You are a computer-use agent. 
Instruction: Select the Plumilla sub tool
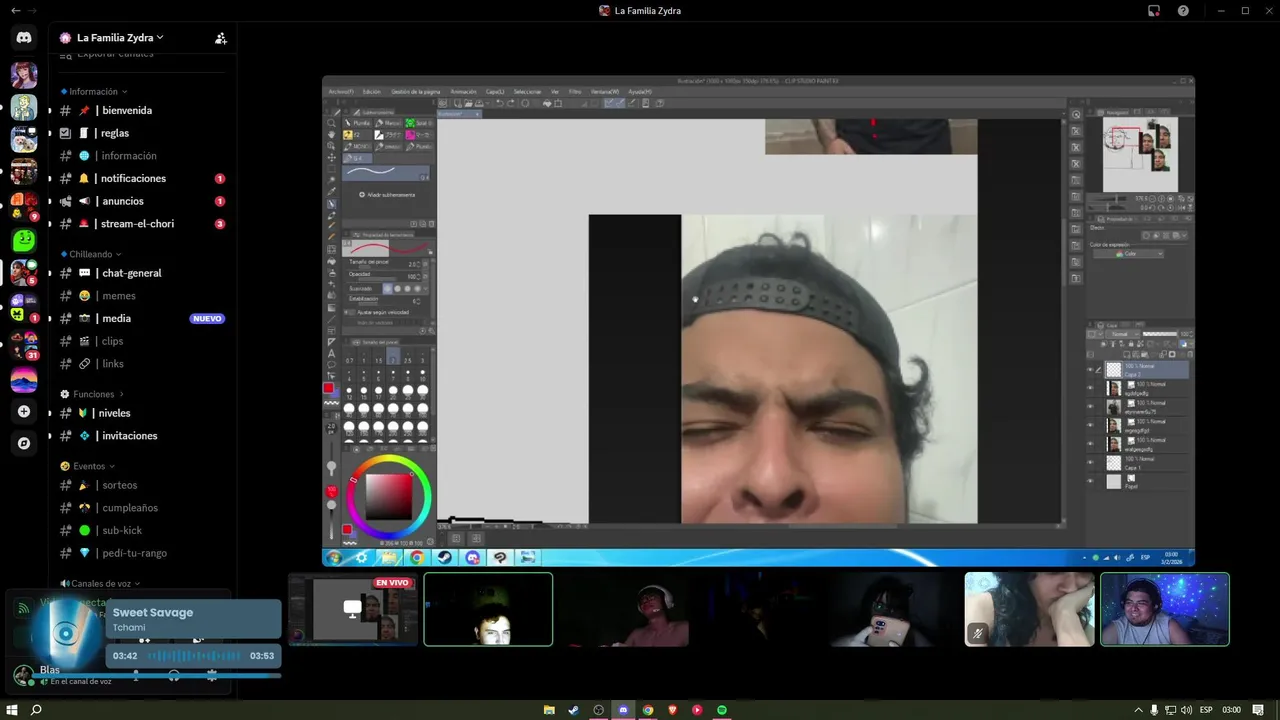point(358,123)
